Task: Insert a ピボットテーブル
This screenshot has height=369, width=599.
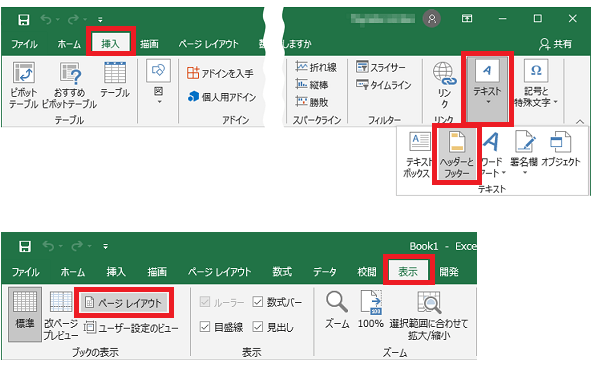Action: tap(24, 85)
